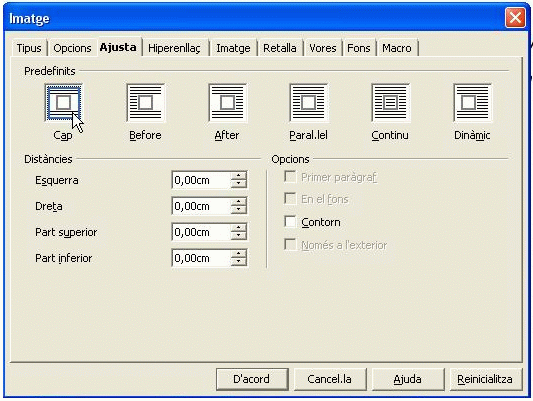Click the Reinicialitza button

coord(485,379)
